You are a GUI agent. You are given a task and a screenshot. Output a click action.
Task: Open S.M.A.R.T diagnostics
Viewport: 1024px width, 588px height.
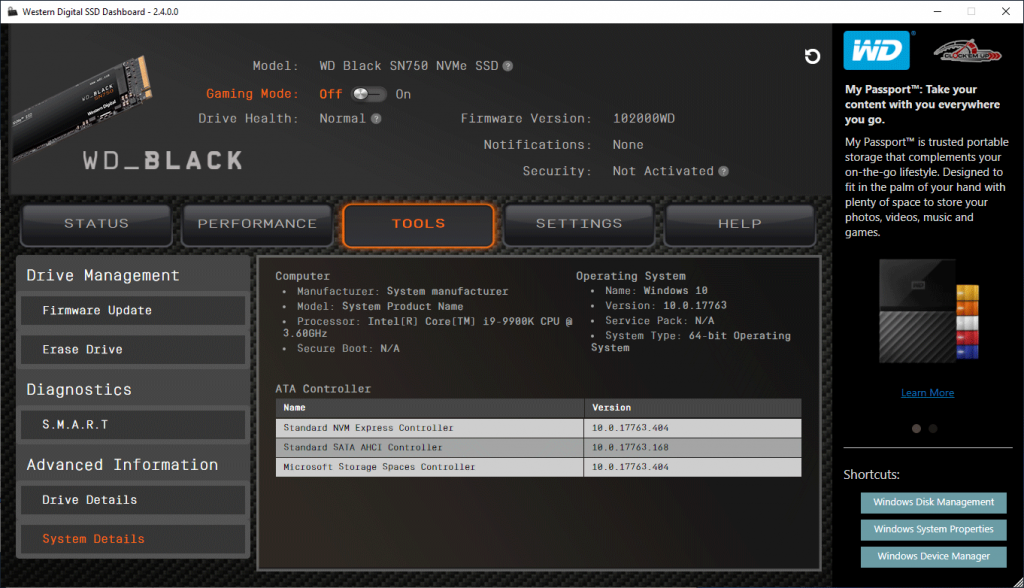[x=132, y=425]
